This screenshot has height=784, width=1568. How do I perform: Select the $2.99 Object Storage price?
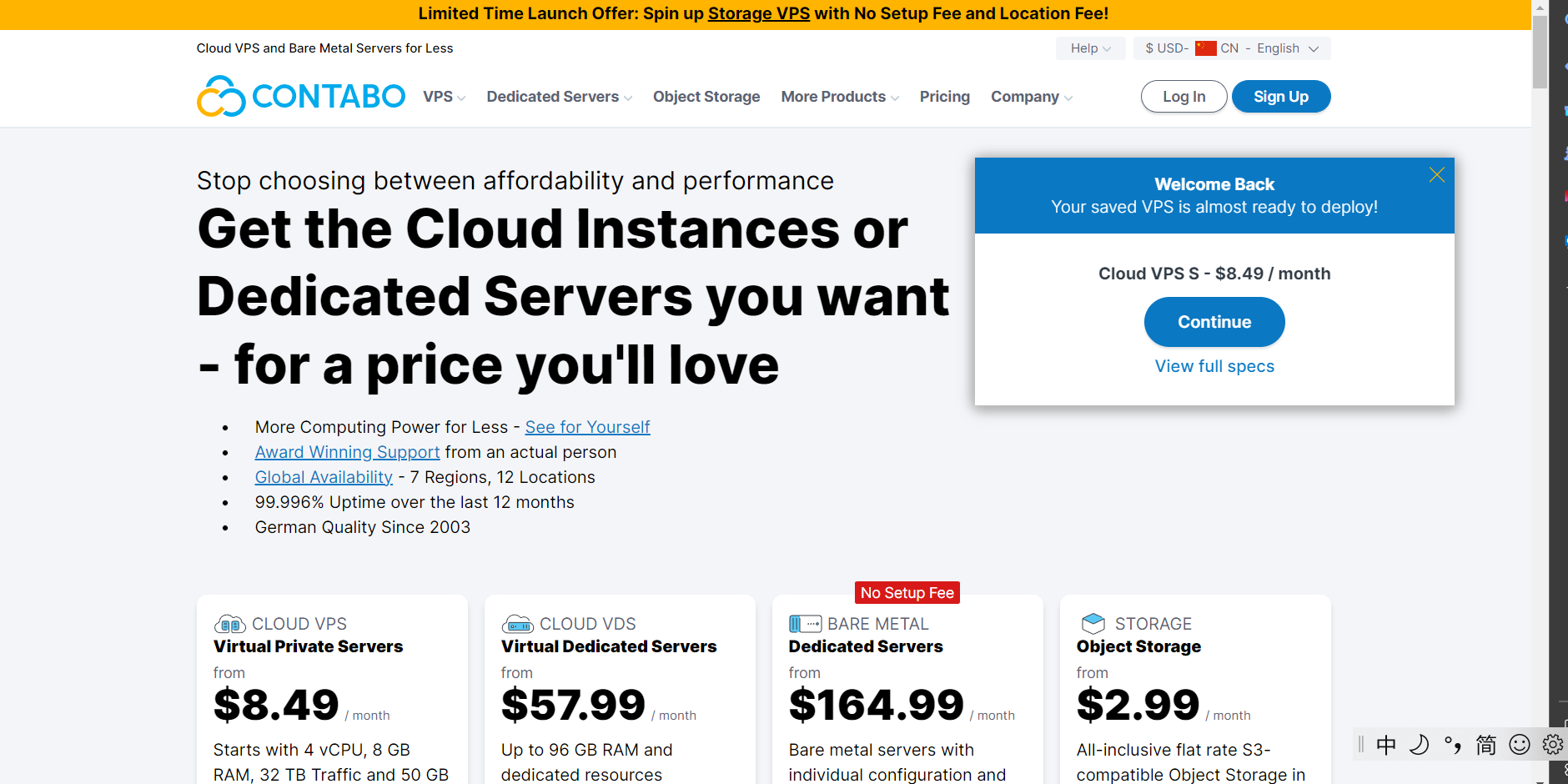[1138, 705]
